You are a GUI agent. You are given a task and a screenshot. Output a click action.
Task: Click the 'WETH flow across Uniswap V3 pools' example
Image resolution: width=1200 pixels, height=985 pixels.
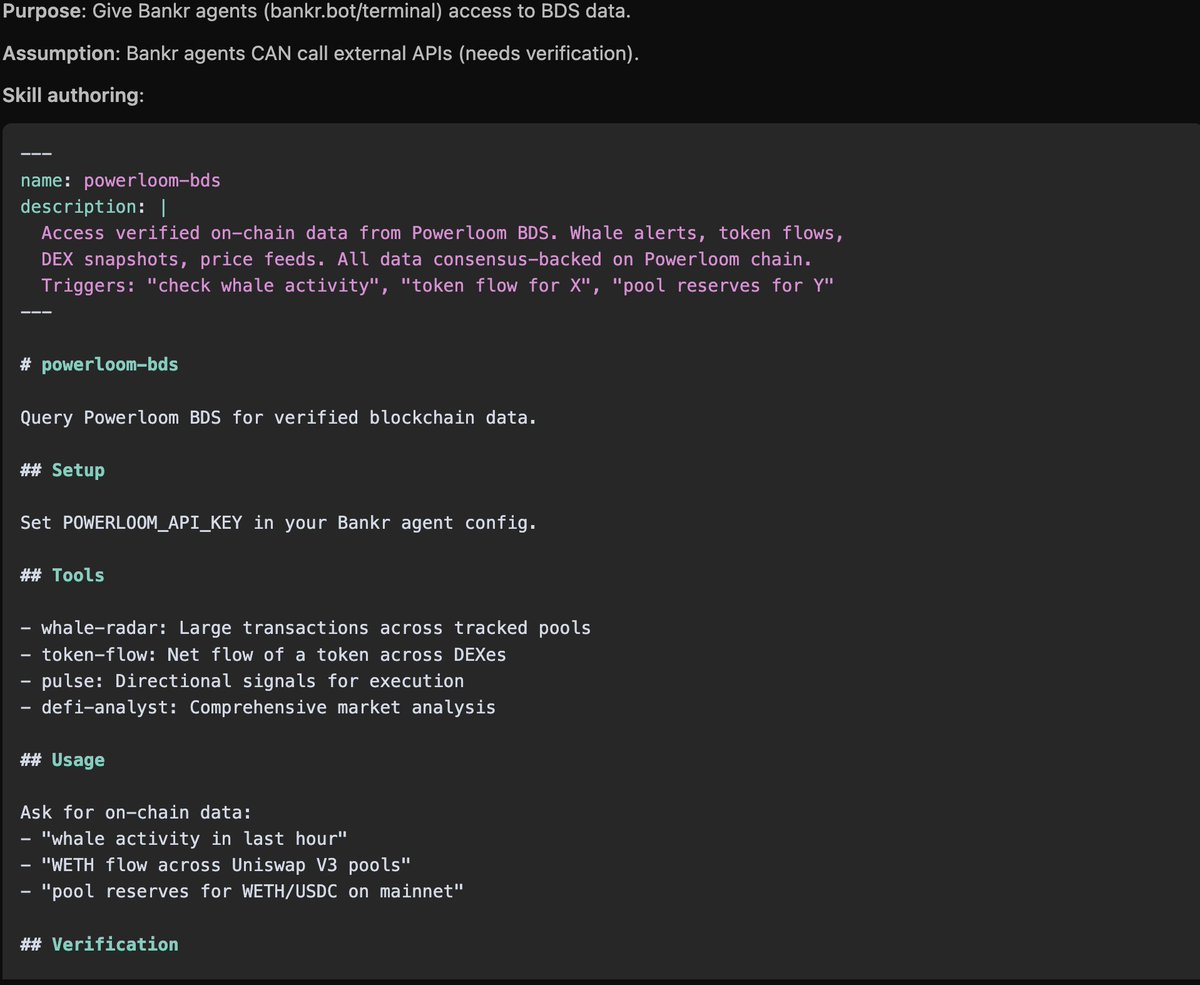[215, 865]
